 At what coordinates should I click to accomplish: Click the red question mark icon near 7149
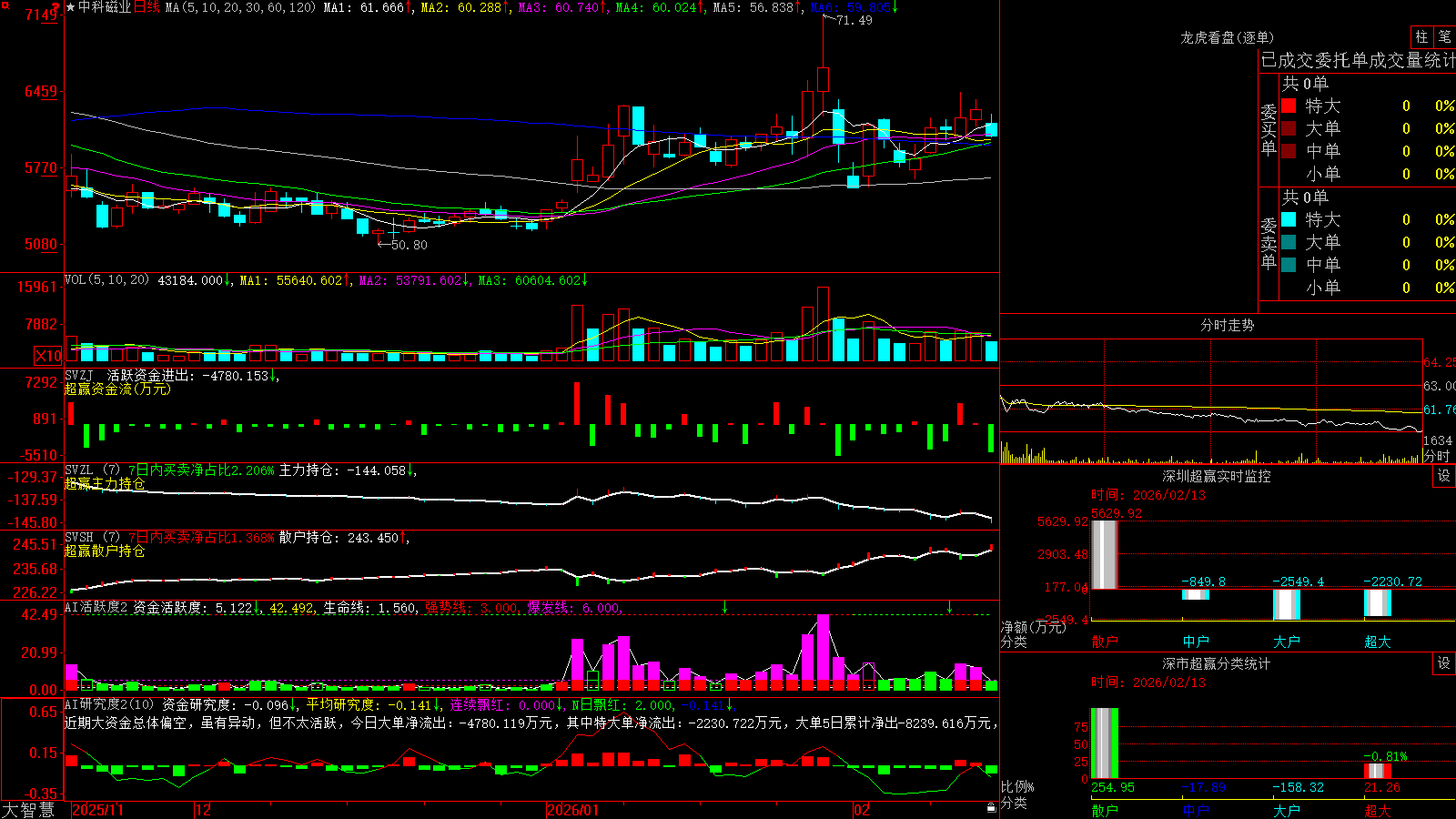click(56, 8)
